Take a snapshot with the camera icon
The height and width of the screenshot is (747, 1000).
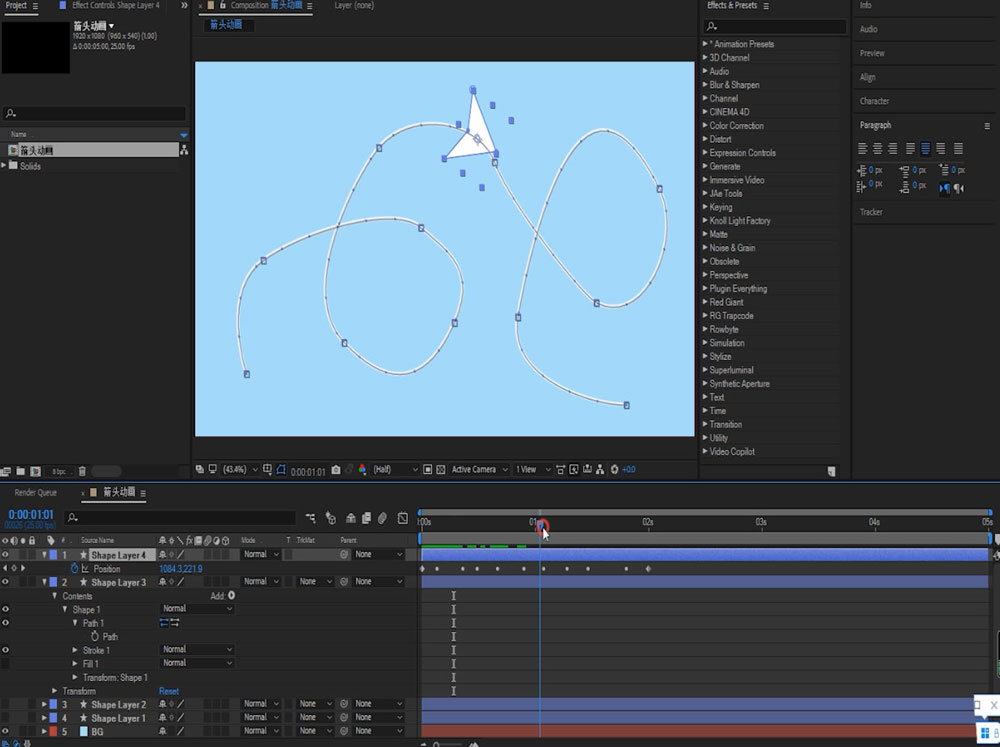(x=336, y=469)
